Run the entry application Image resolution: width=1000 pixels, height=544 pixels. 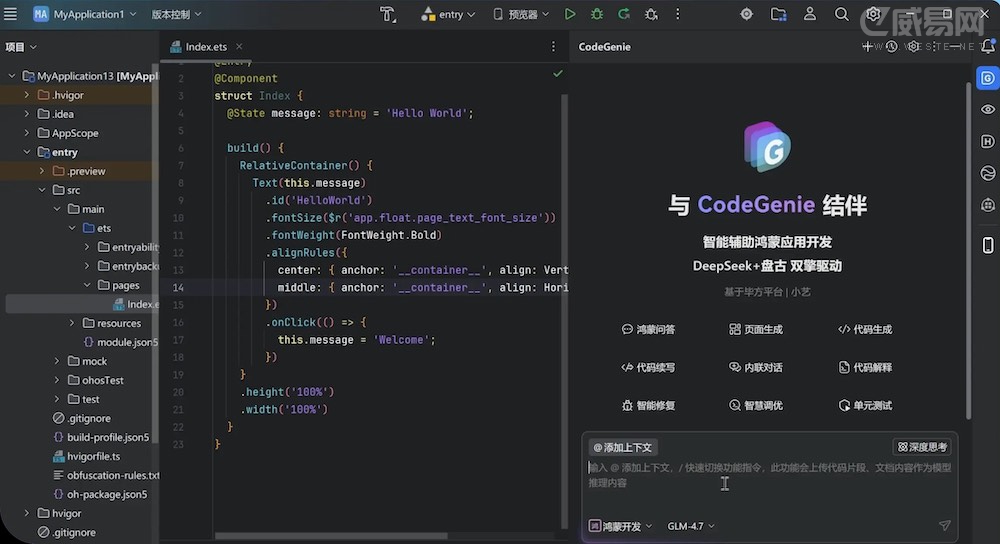tap(570, 14)
